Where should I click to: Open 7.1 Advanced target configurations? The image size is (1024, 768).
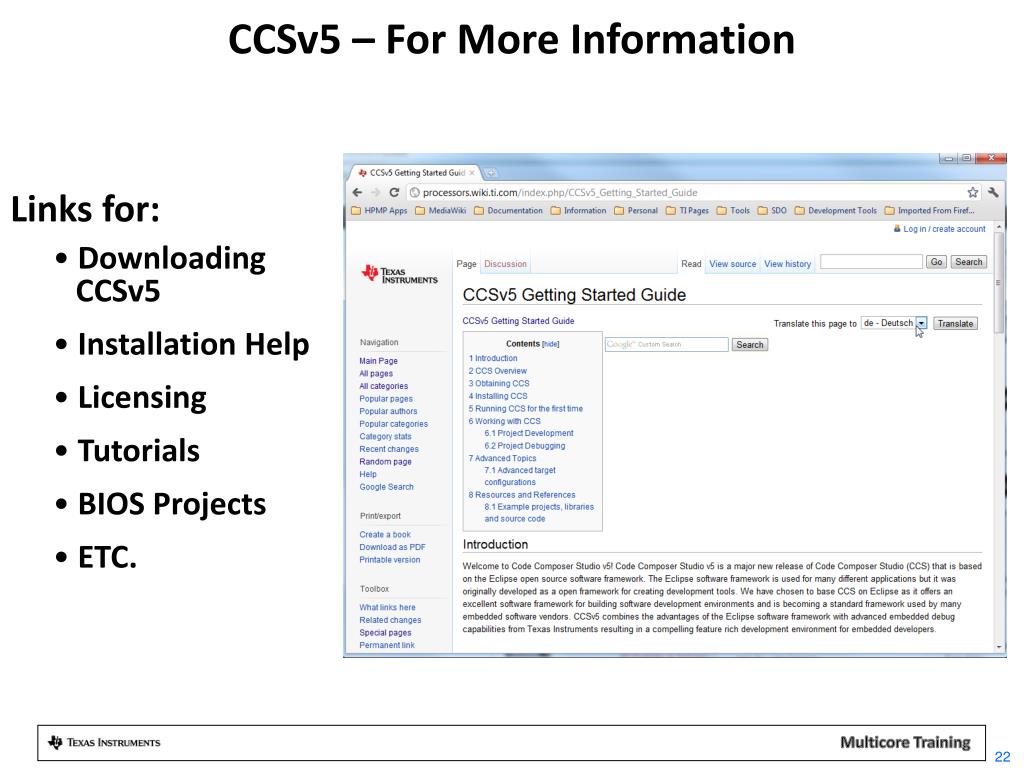[x=519, y=476]
